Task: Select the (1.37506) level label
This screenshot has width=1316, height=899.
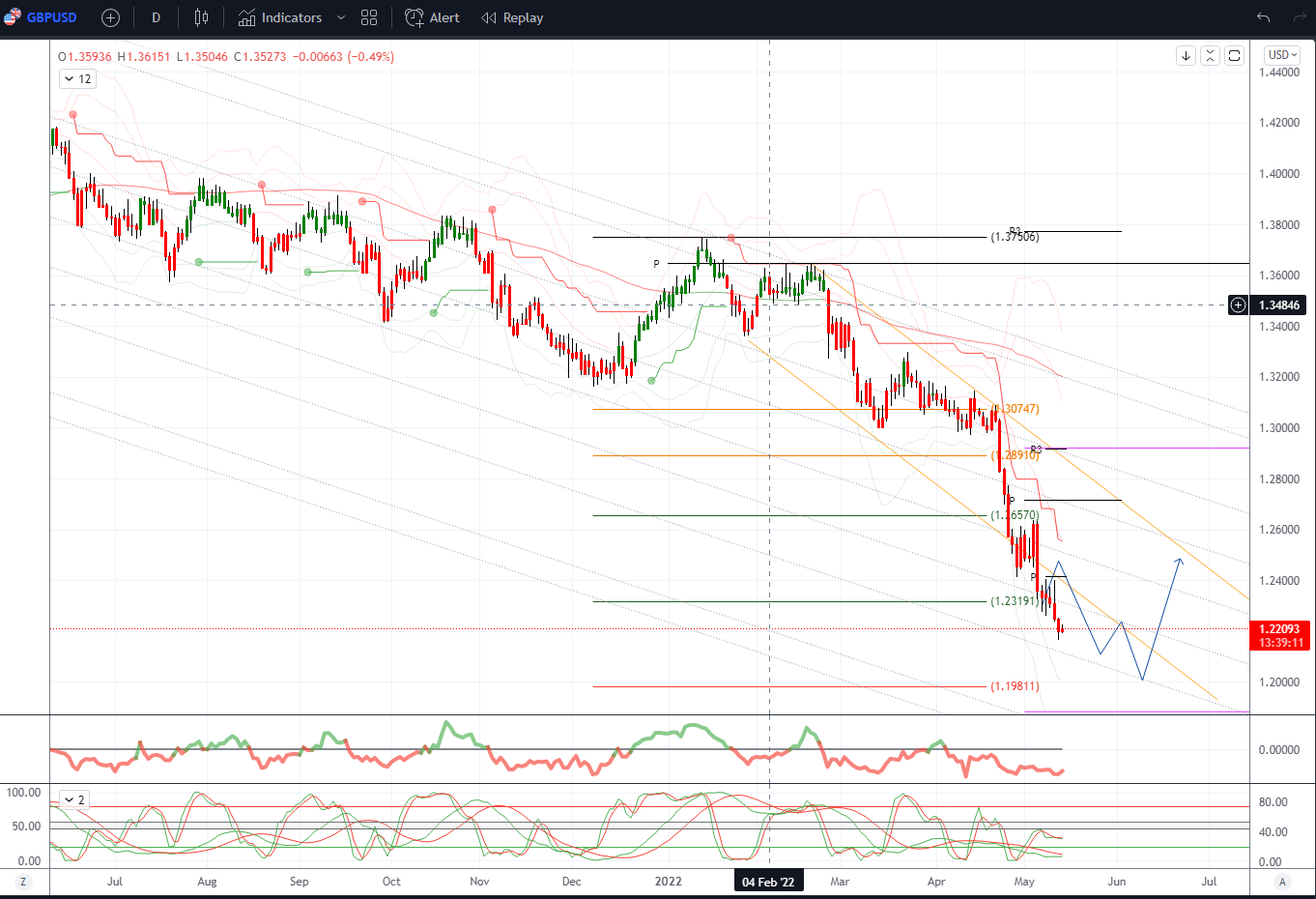Action: point(1015,237)
